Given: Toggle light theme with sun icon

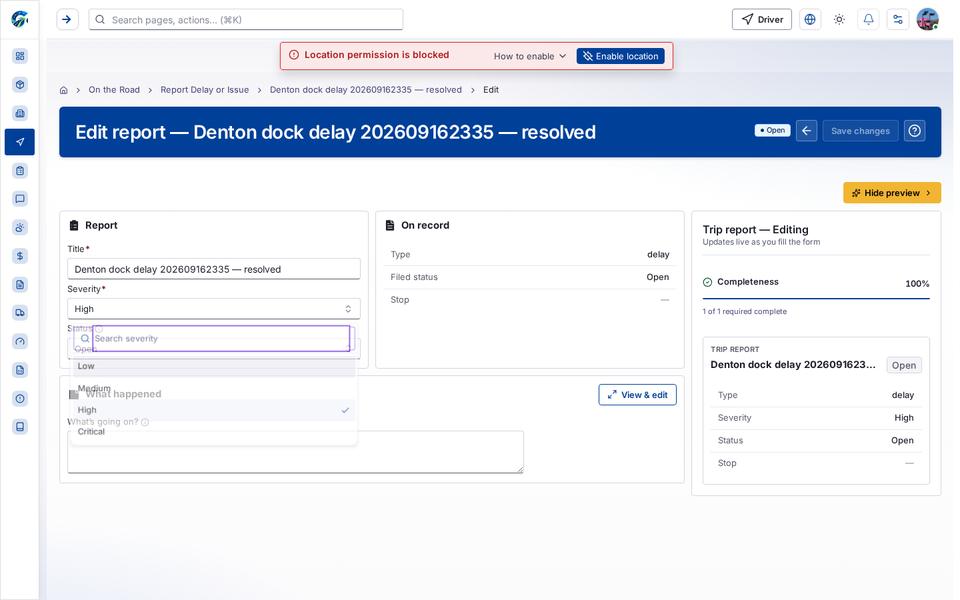Looking at the screenshot, I should coord(839,20).
